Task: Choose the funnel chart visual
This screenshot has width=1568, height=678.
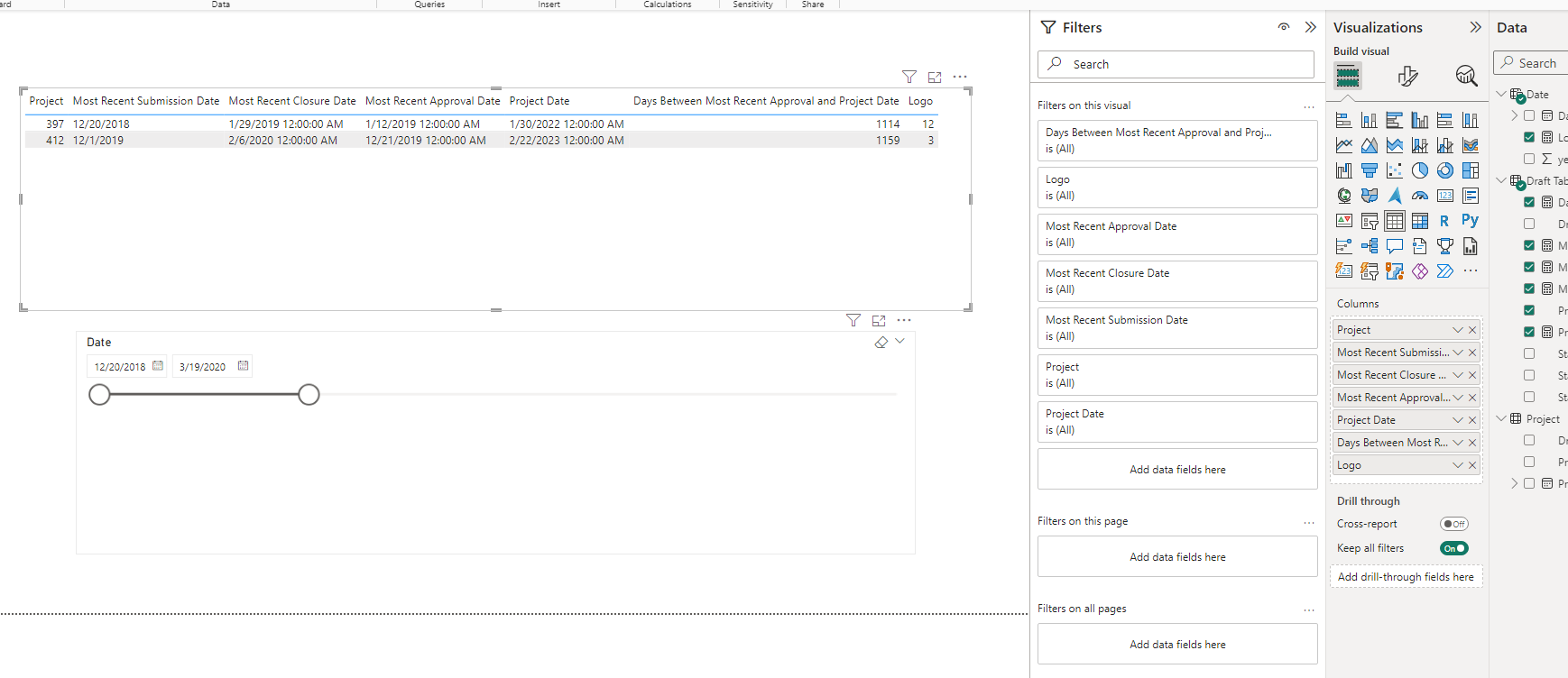Action: tap(1370, 170)
